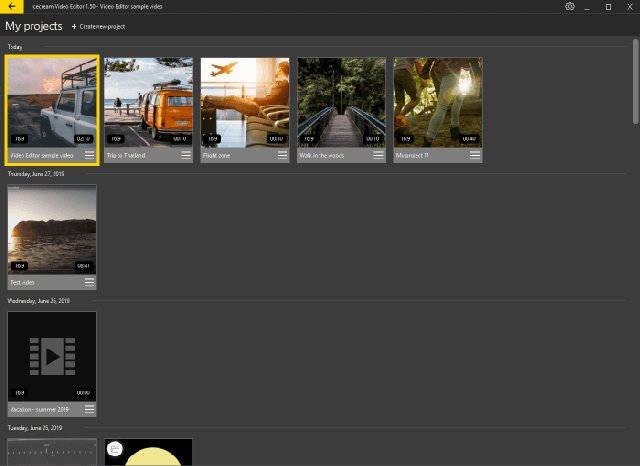Go back using the yellow arrow button

(x=12, y=7)
